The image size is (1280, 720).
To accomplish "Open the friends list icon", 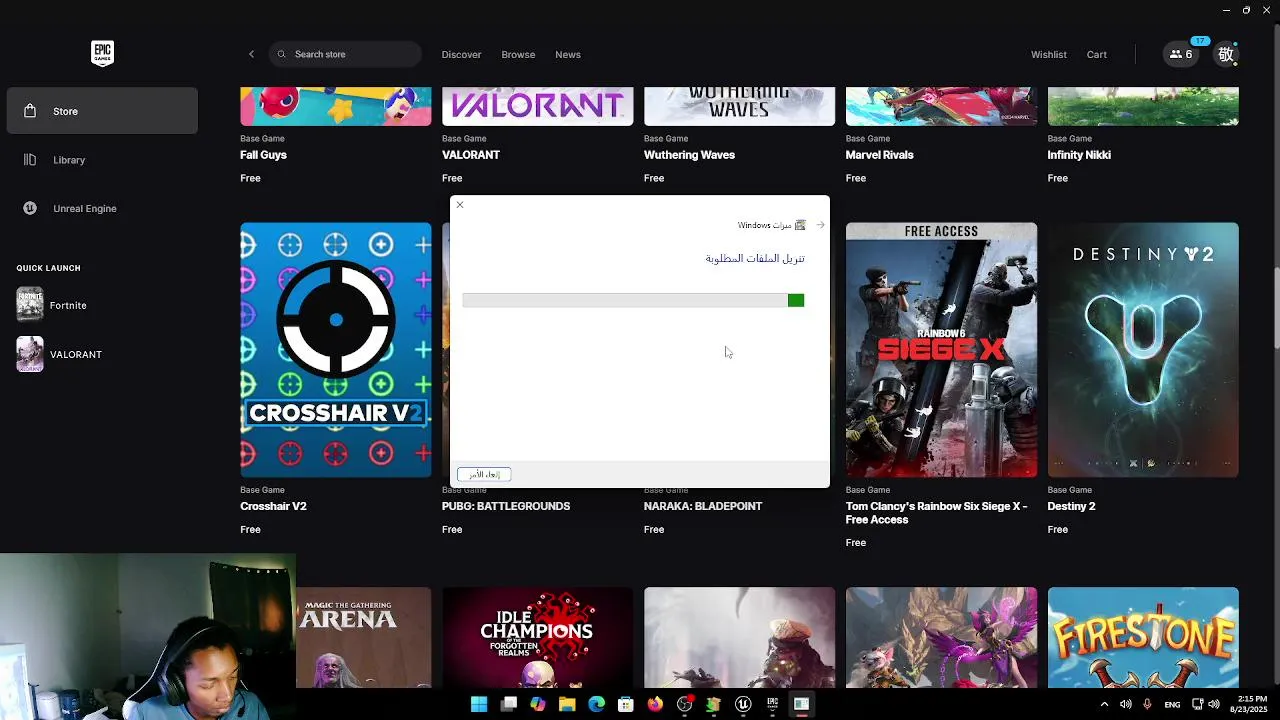I will (1181, 54).
